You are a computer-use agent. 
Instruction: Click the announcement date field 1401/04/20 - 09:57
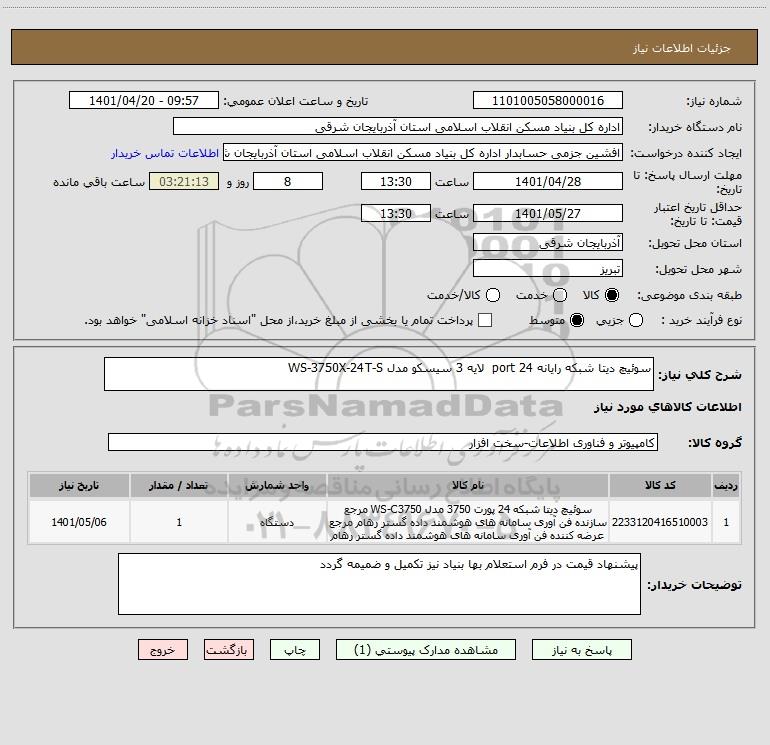tap(144, 100)
